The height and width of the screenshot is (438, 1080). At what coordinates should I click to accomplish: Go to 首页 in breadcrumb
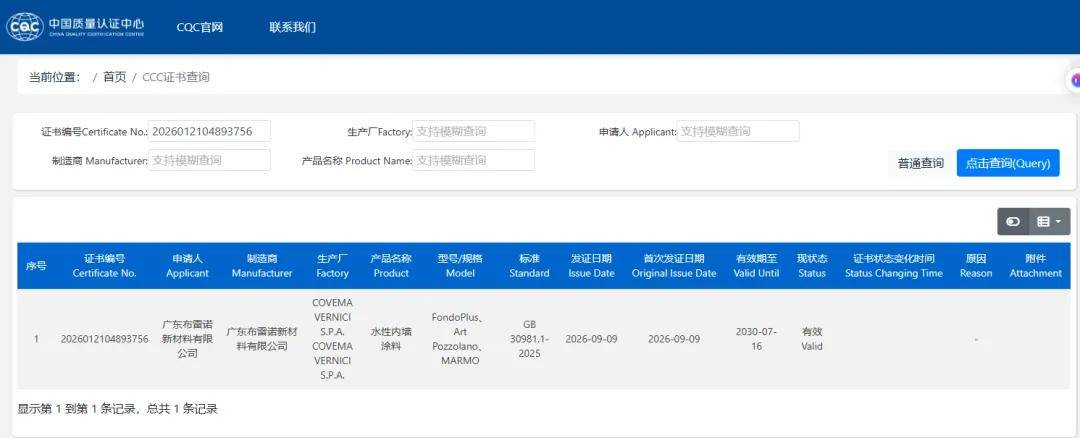tap(115, 77)
